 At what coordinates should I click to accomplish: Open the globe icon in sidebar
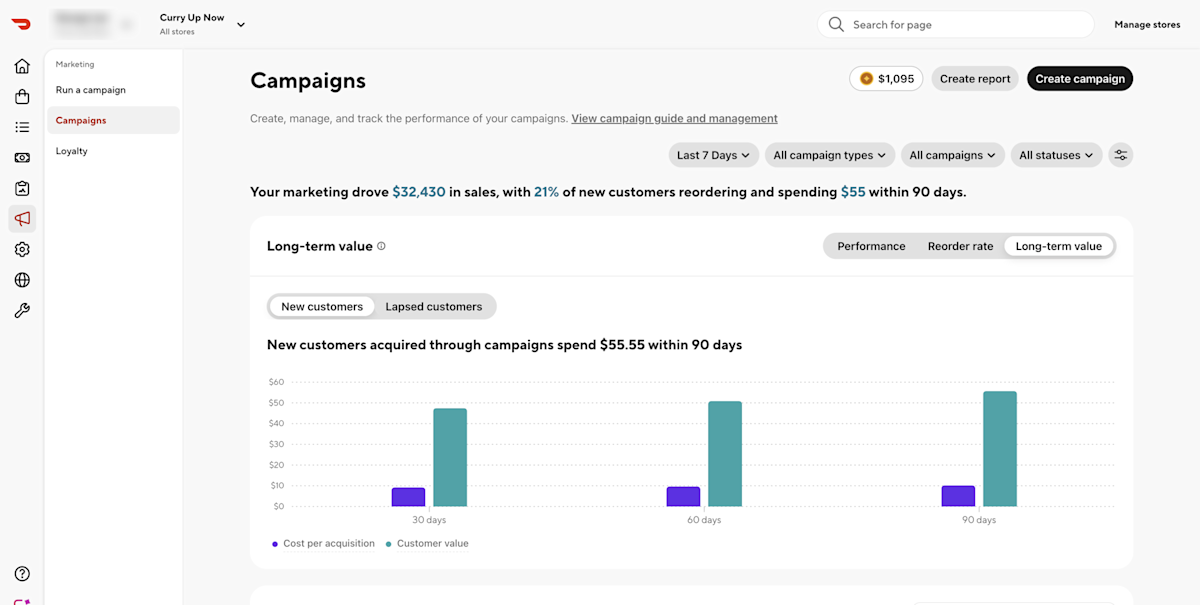pos(22,280)
